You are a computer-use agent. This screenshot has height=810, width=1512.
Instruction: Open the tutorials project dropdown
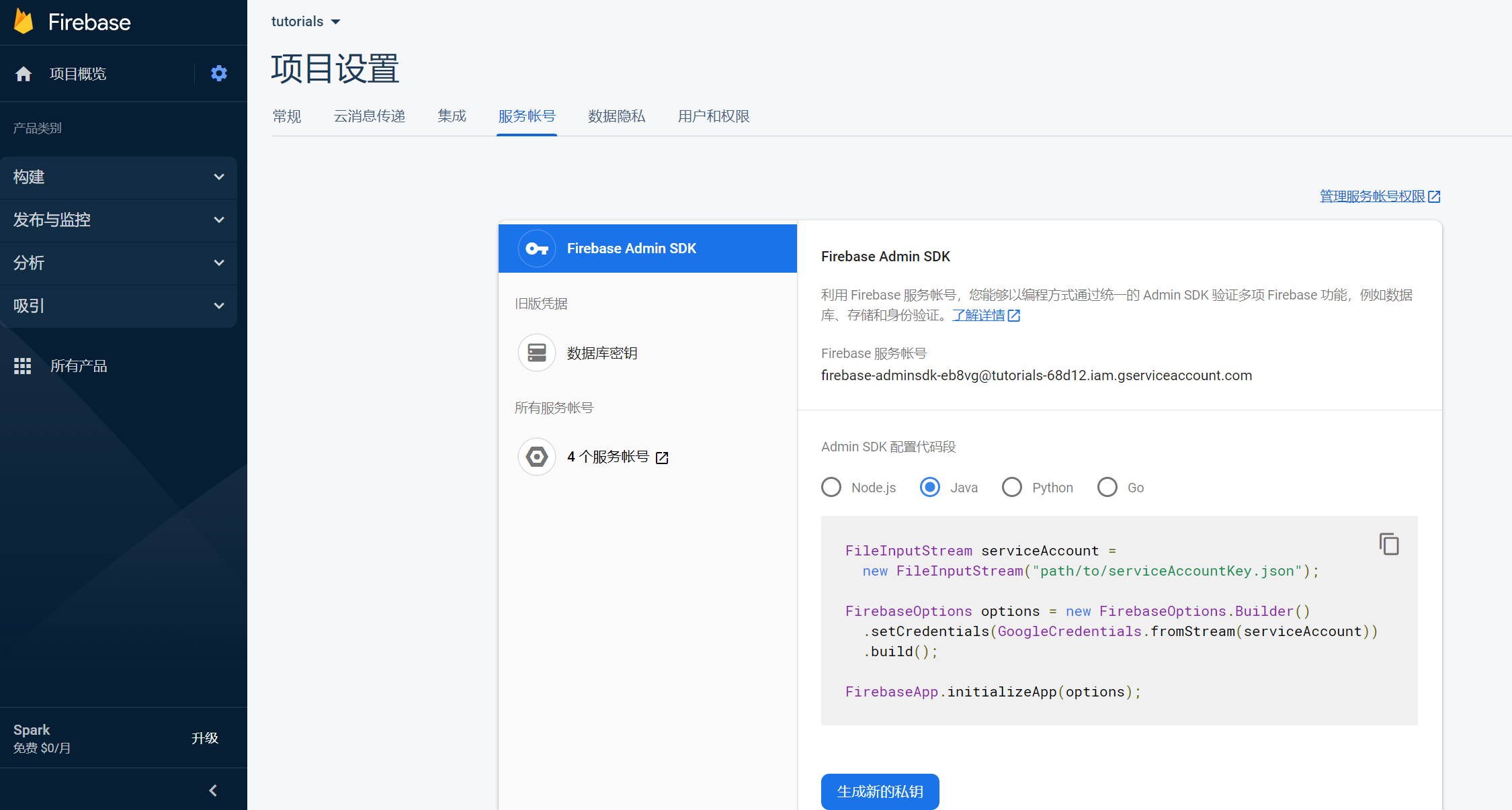[x=306, y=21]
